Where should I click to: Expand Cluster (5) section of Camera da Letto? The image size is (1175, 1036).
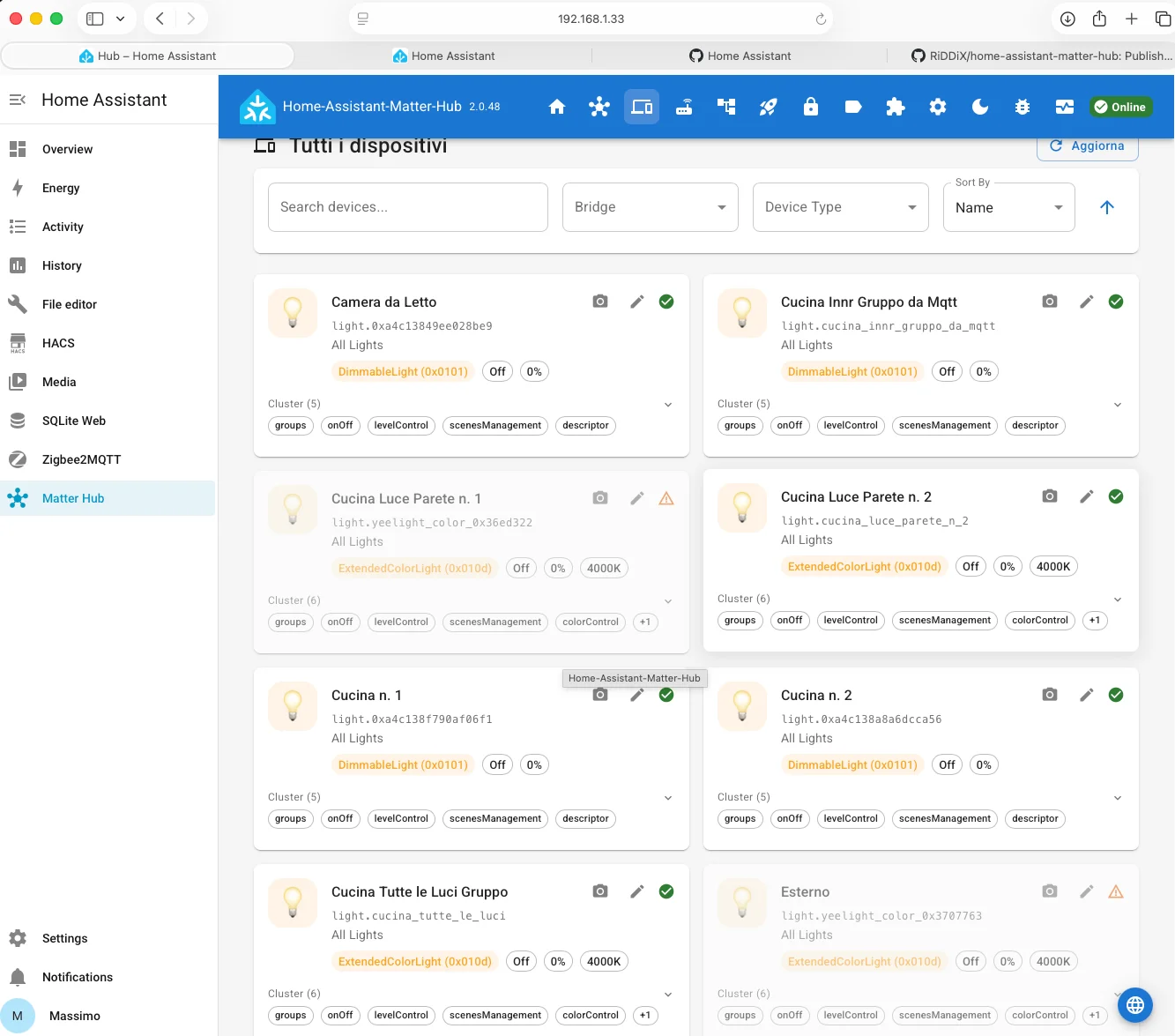point(668,405)
